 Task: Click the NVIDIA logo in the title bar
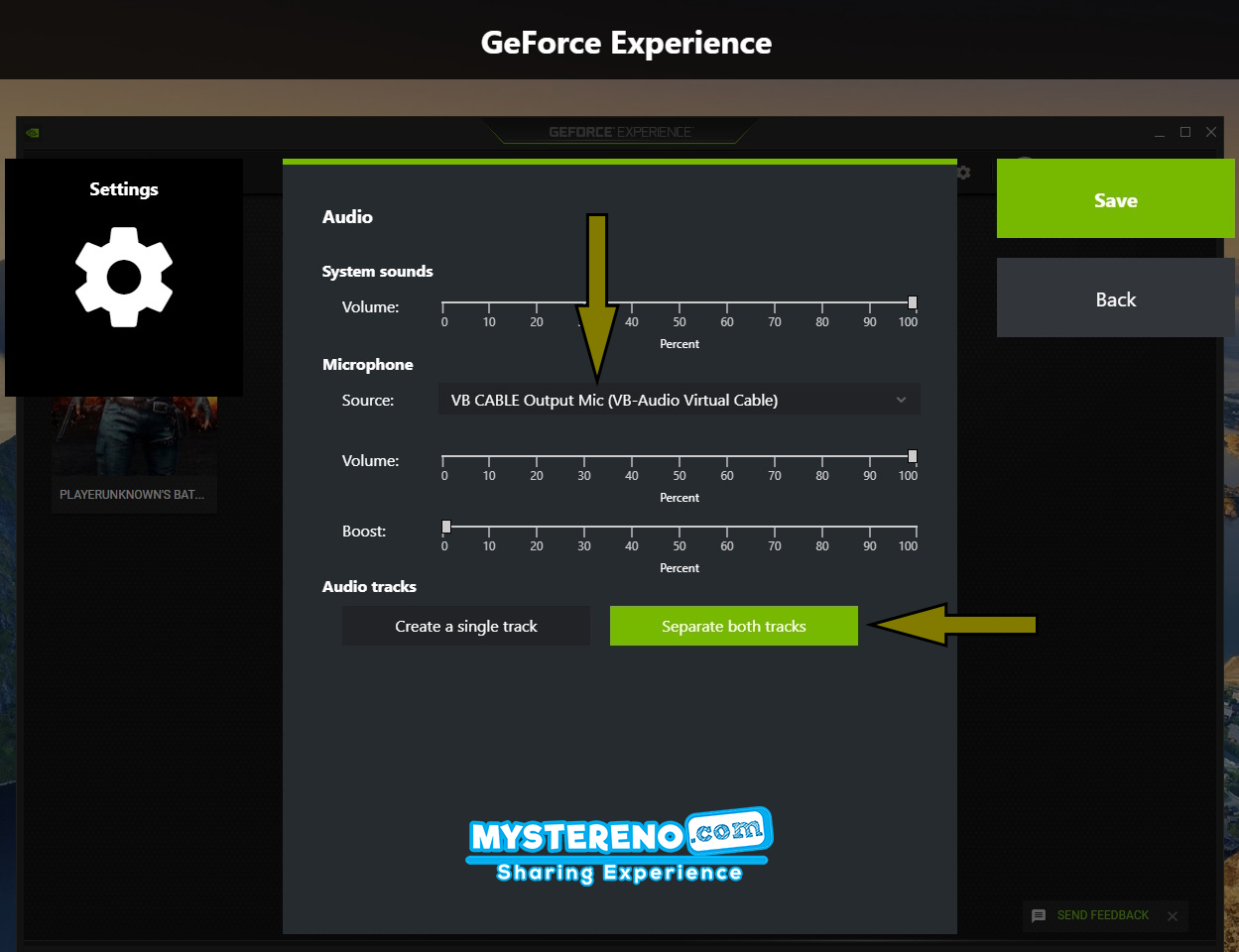tap(31, 131)
